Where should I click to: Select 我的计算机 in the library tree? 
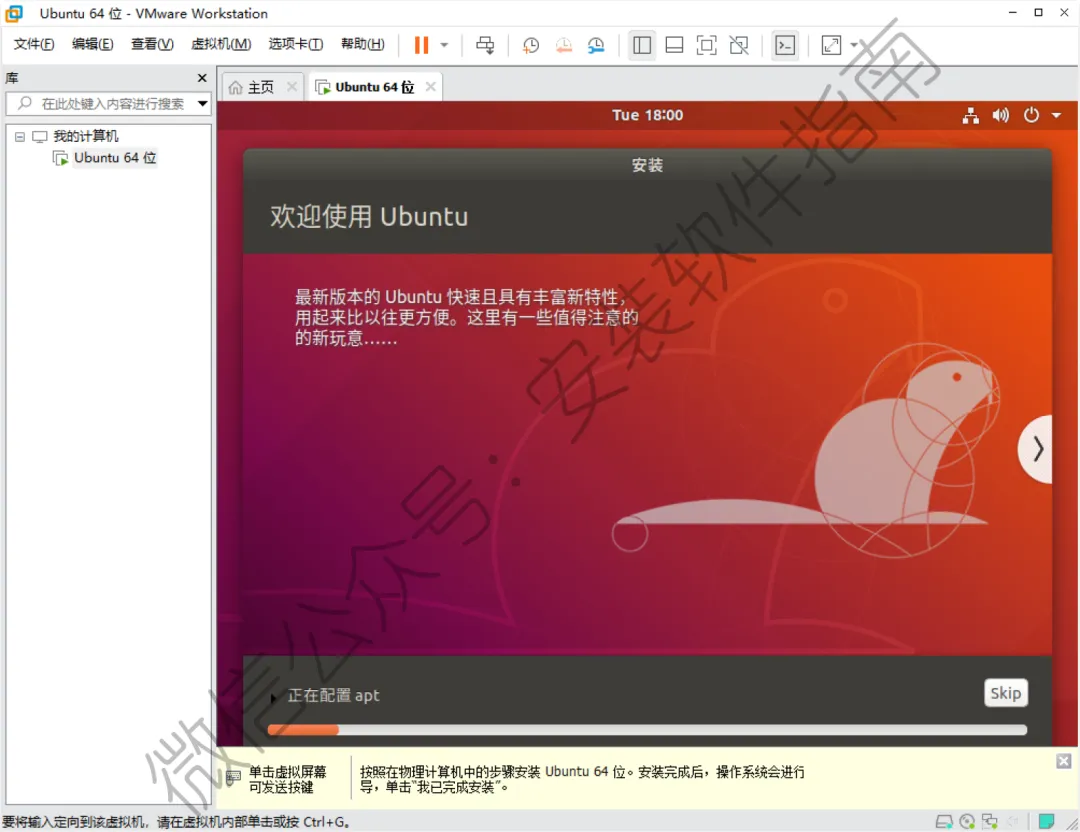click(x=86, y=136)
